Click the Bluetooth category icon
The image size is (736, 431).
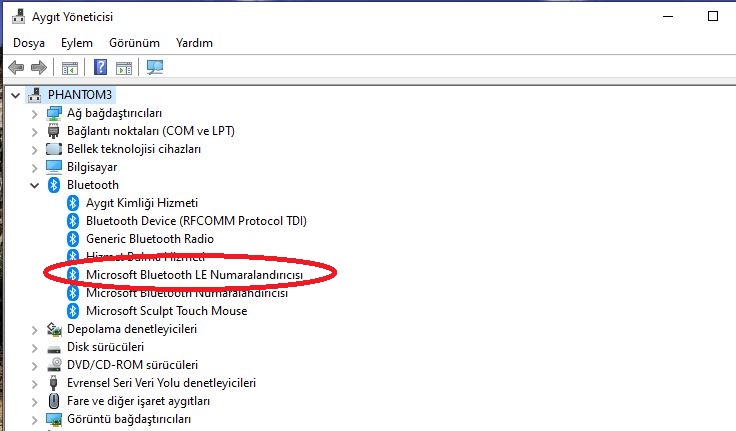tap(54, 185)
